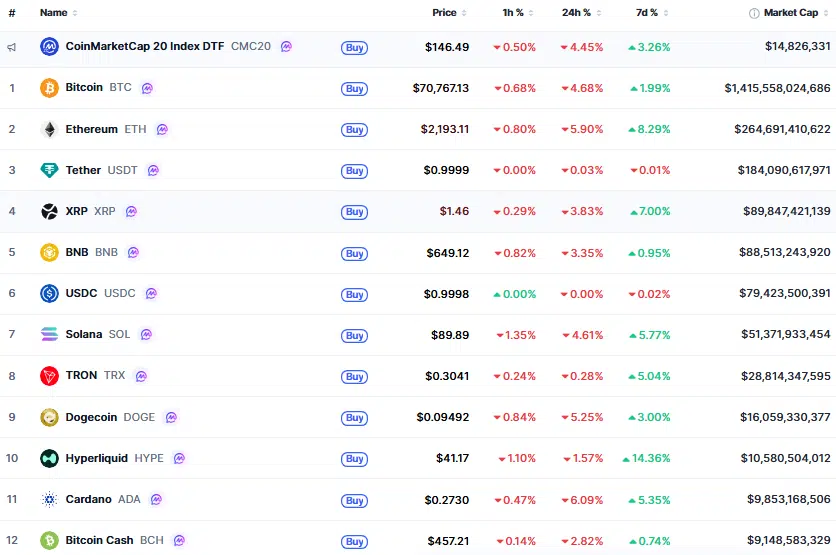Click Bitcoin price $70,767.13
Screen dimensions: 836x555
(x=441, y=88)
